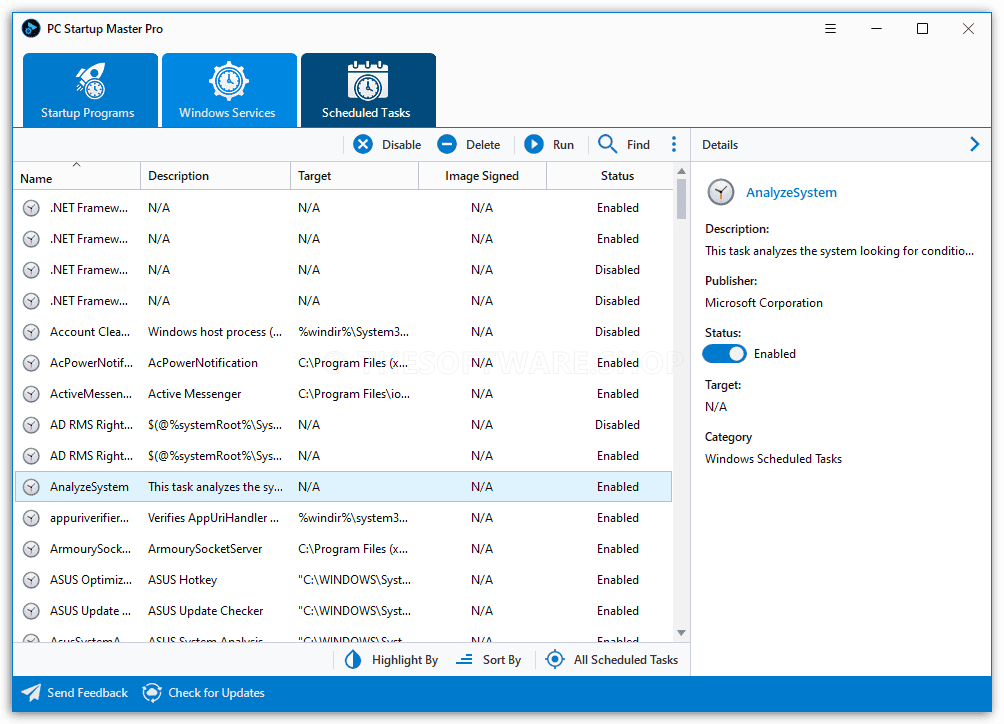Viewport: 1004px width, 724px height.
Task: Click clock icon of AcPowerNotif... row
Action: coord(31,363)
